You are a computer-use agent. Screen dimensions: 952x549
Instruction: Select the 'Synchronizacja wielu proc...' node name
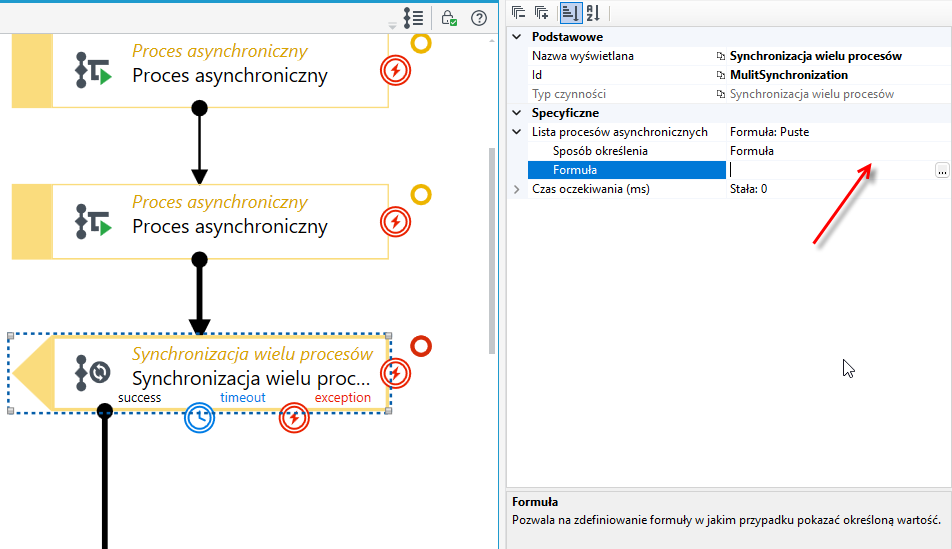click(x=251, y=378)
